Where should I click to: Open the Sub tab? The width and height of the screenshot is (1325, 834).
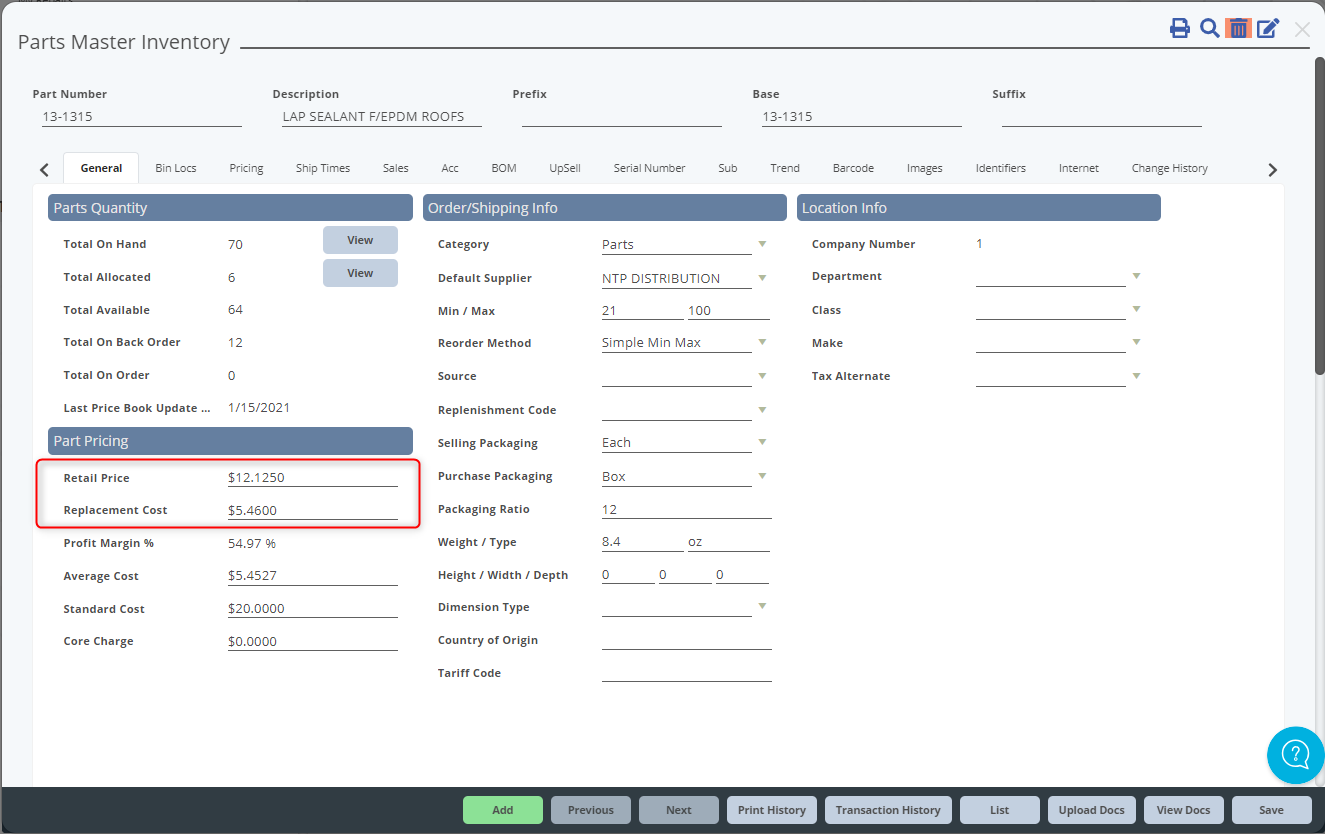tap(728, 168)
